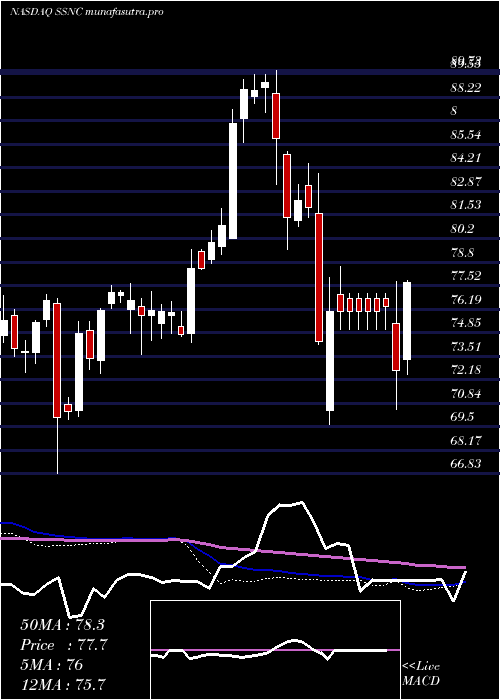
Task: Click the <<Live MACD label
Action: 421,674
